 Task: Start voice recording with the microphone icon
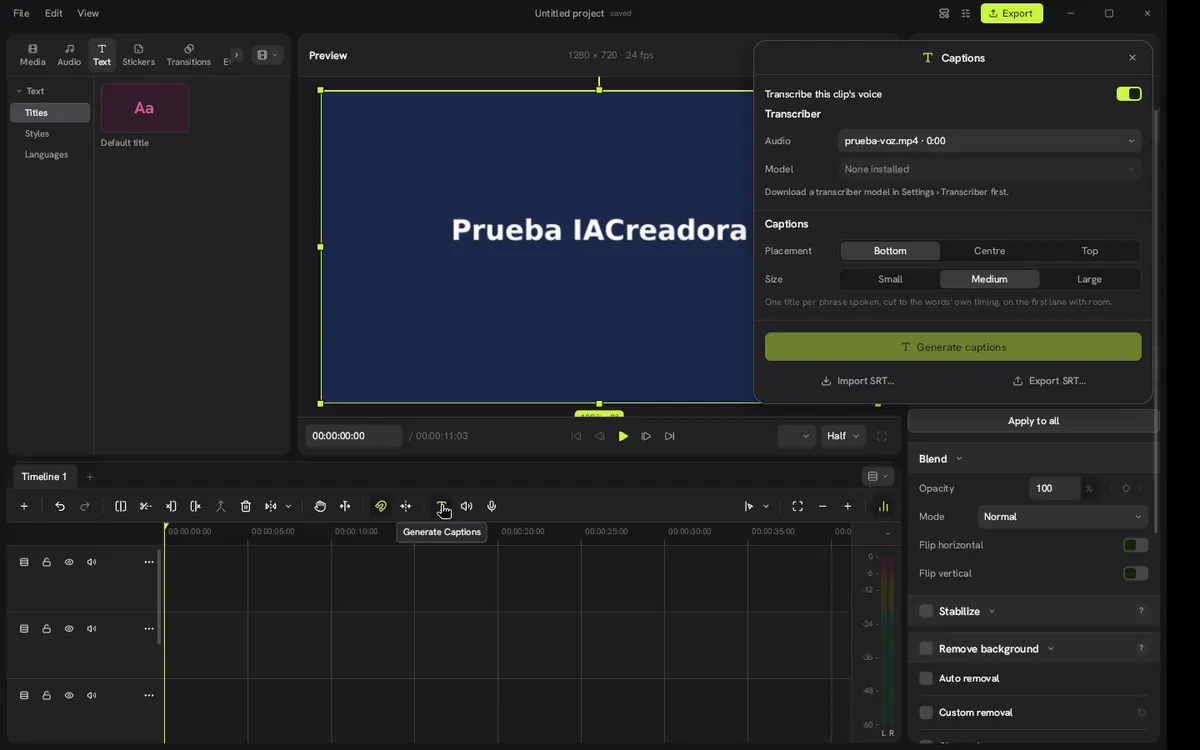click(492, 506)
